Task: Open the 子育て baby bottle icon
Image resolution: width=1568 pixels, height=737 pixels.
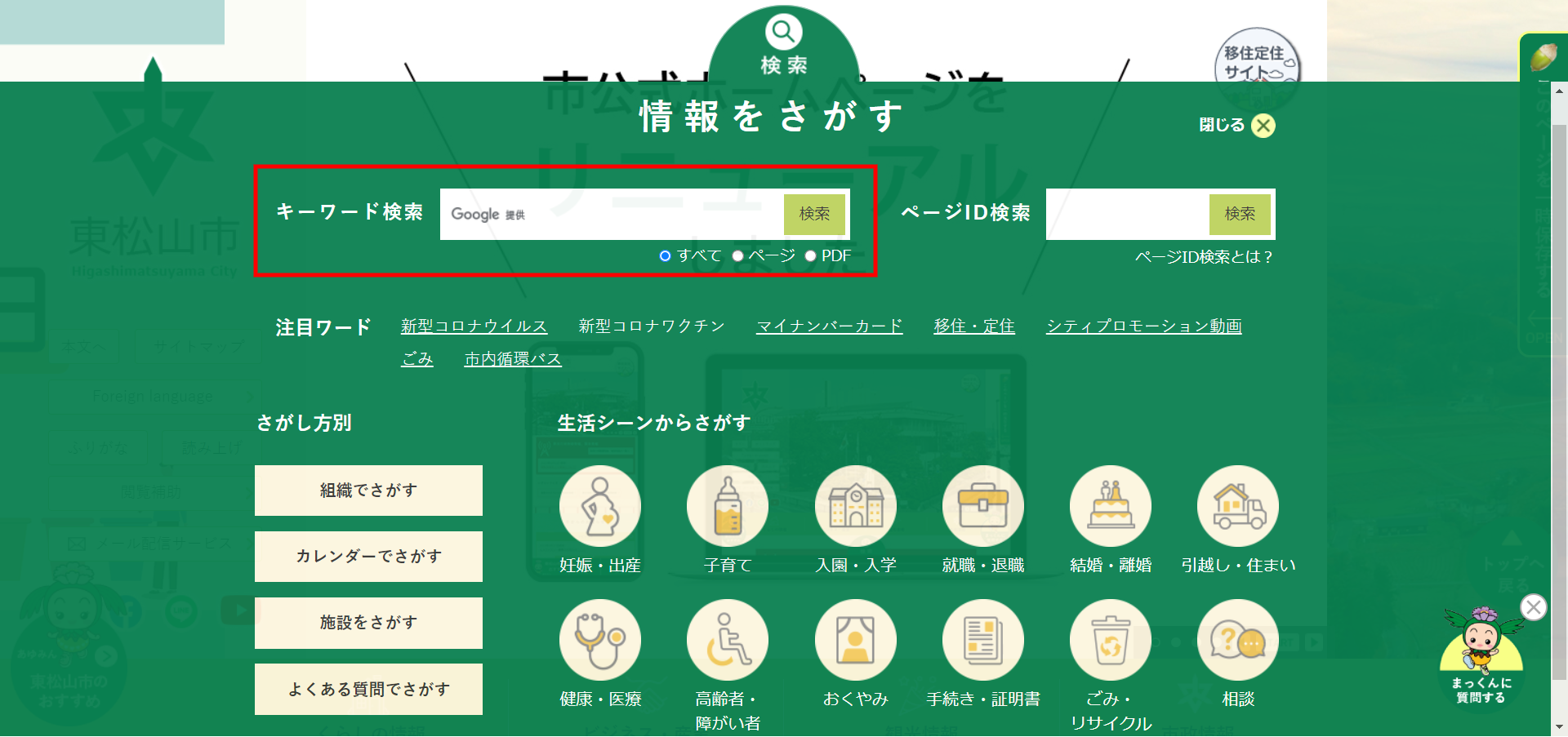Action: 728,507
